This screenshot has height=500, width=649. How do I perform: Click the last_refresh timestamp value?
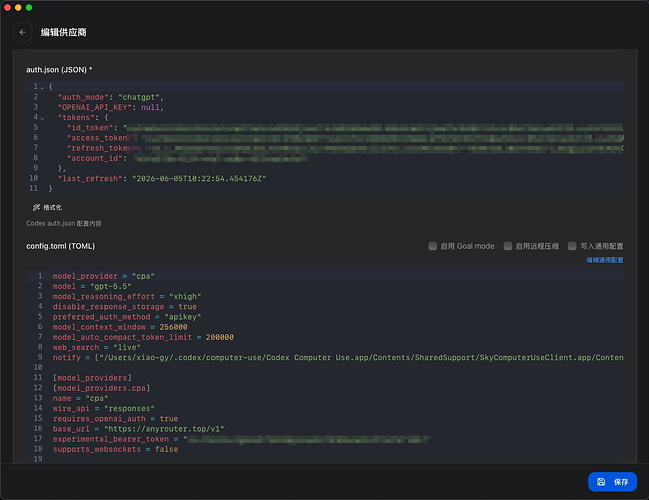199,179
